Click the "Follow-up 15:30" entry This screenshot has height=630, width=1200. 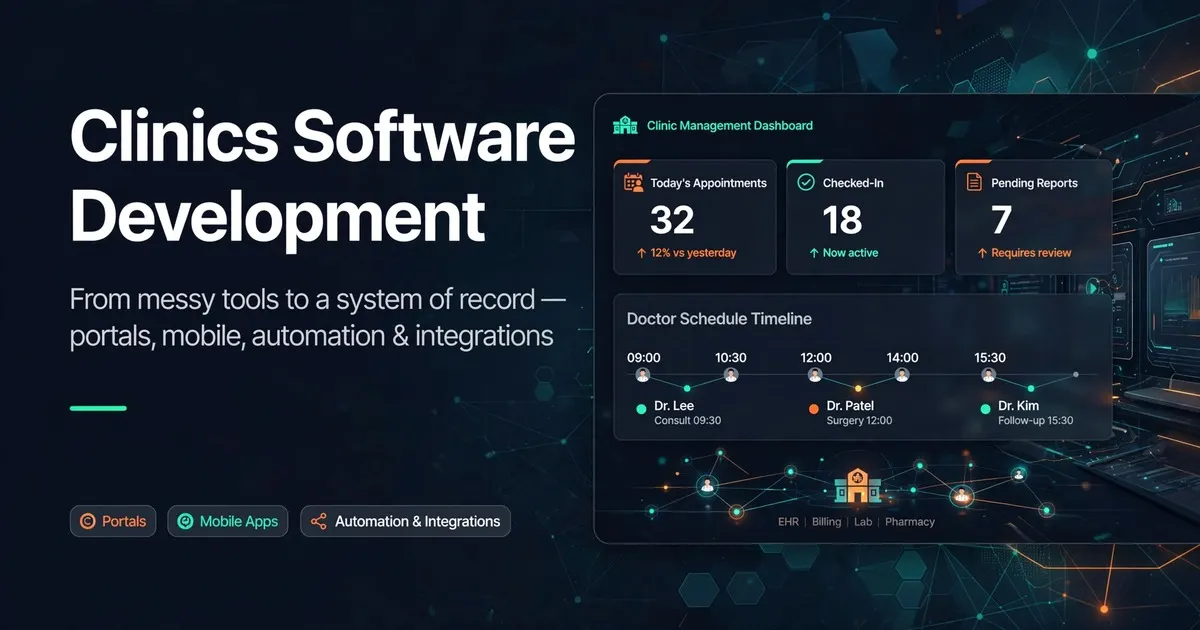tap(1035, 421)
